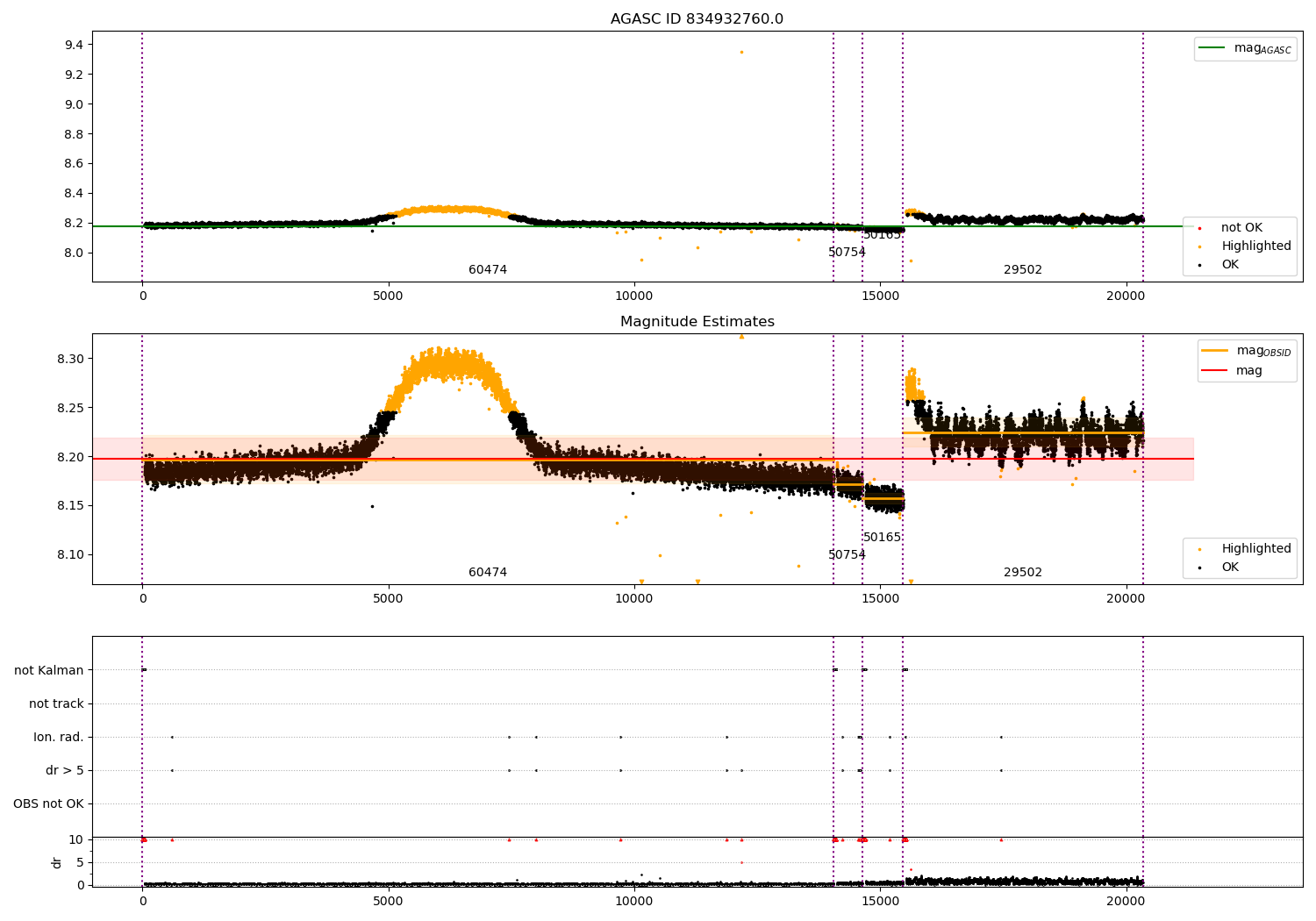1316x921 pixels.
Task: Click the 5000 x-tick under the AGASC plot
Action: pyautogui.click(x=388, y=296)
